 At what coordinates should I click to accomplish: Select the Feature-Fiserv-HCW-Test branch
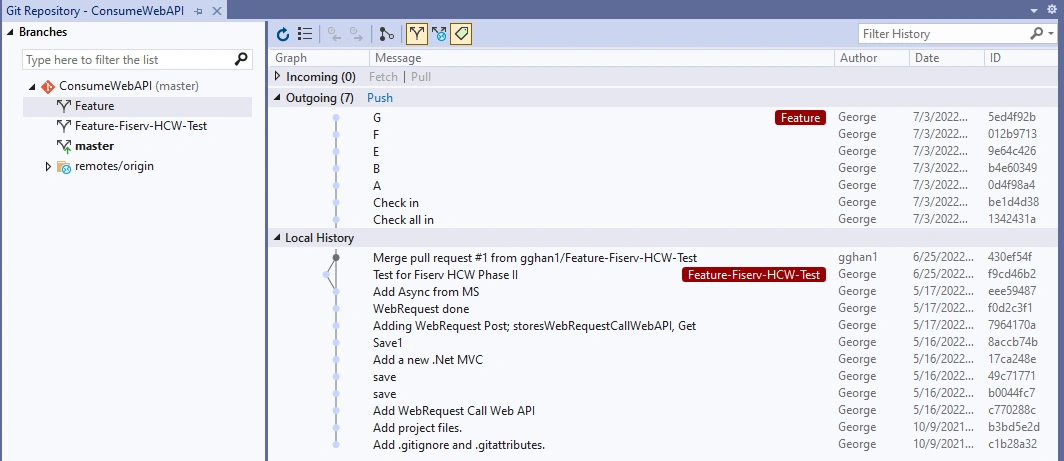138,126
